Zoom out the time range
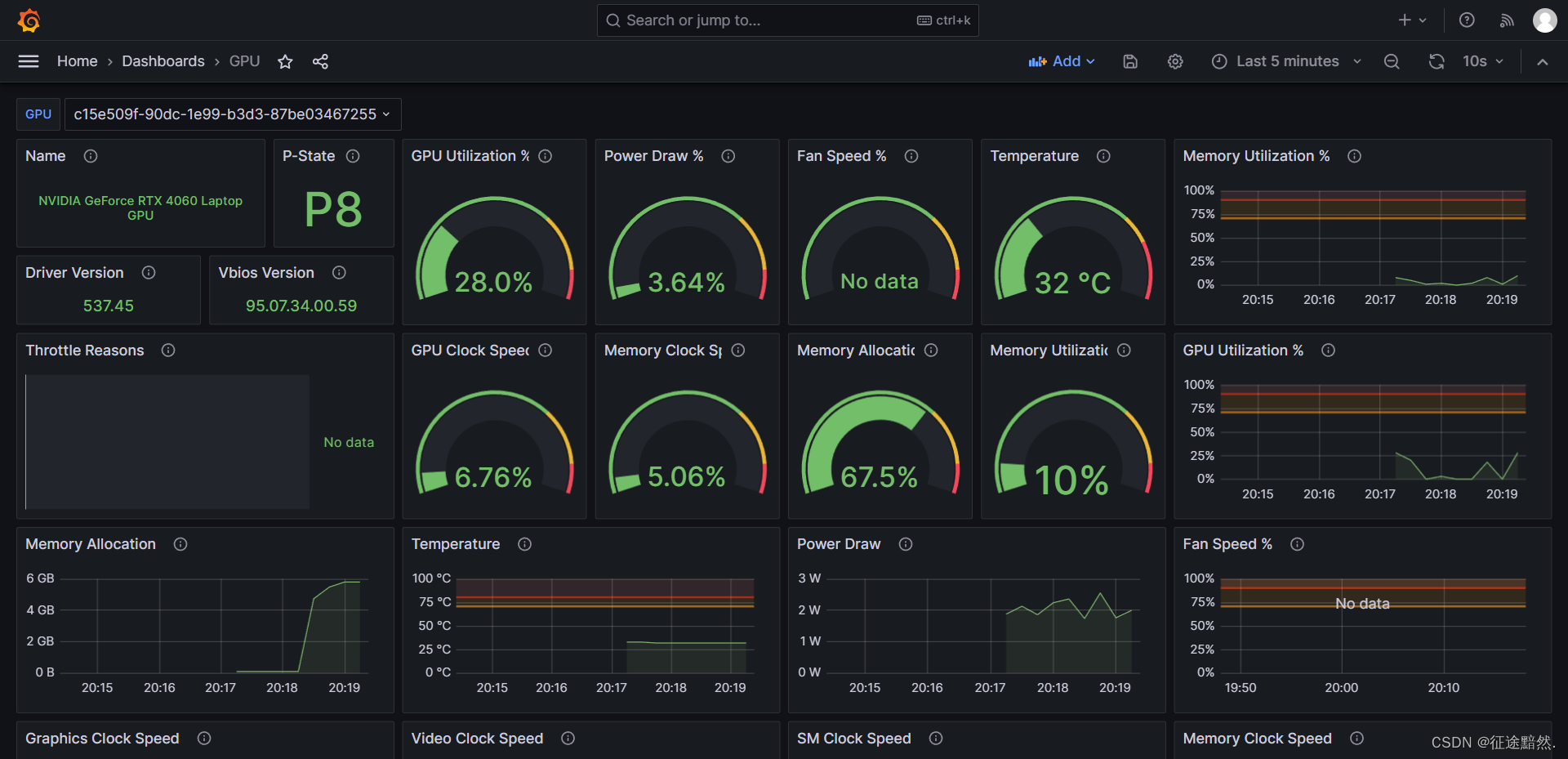Viewport: 1568px width, 759px height. [1392, 61]
